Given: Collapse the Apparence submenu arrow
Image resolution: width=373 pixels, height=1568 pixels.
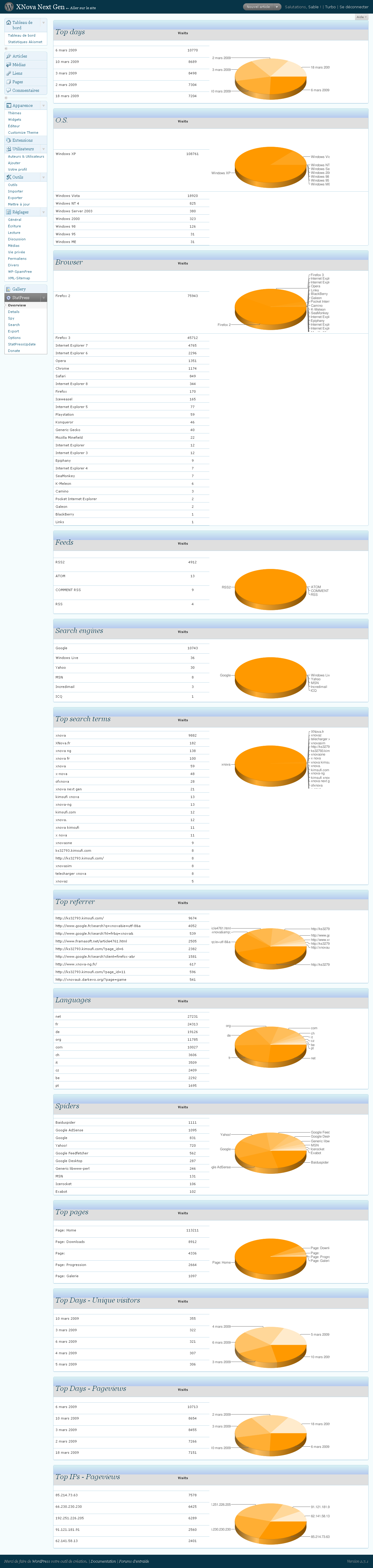Looking at the screenshot, I should point(43,105).
